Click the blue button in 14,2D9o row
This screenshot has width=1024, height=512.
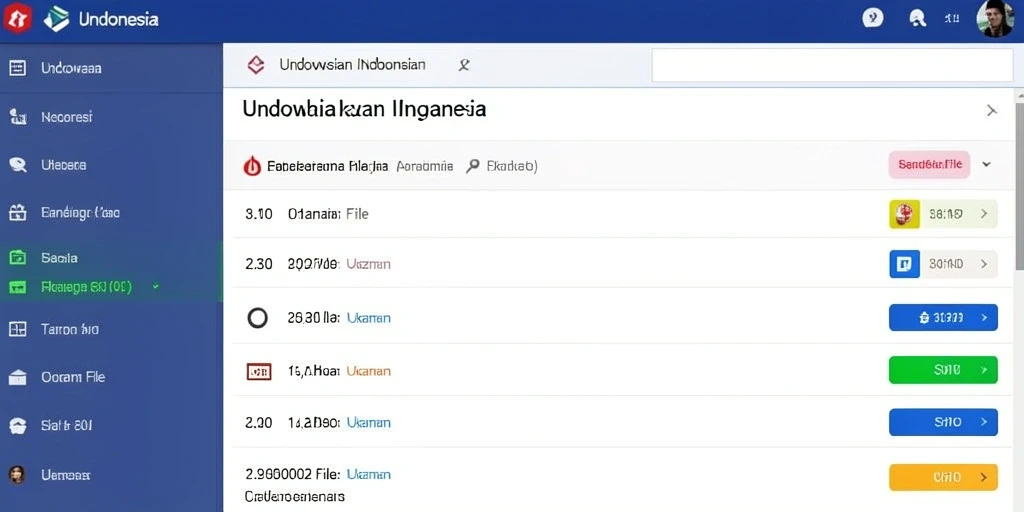[943, 423]
